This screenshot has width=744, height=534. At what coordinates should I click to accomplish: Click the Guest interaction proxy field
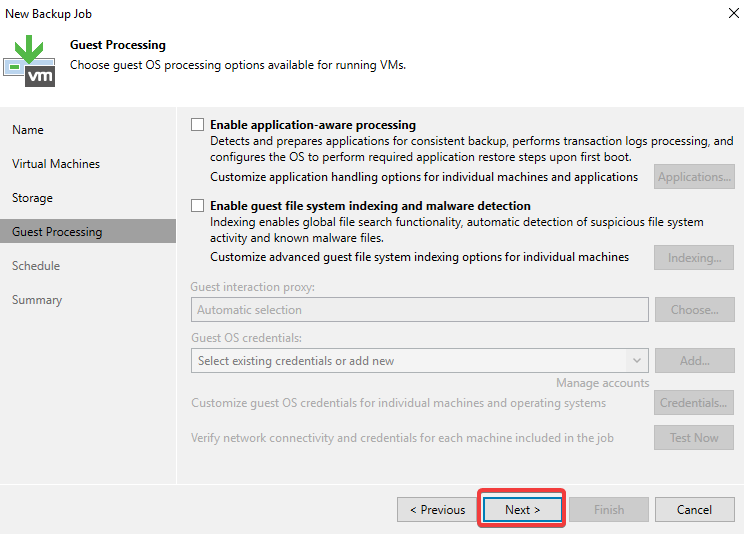[x=420, y=309]
